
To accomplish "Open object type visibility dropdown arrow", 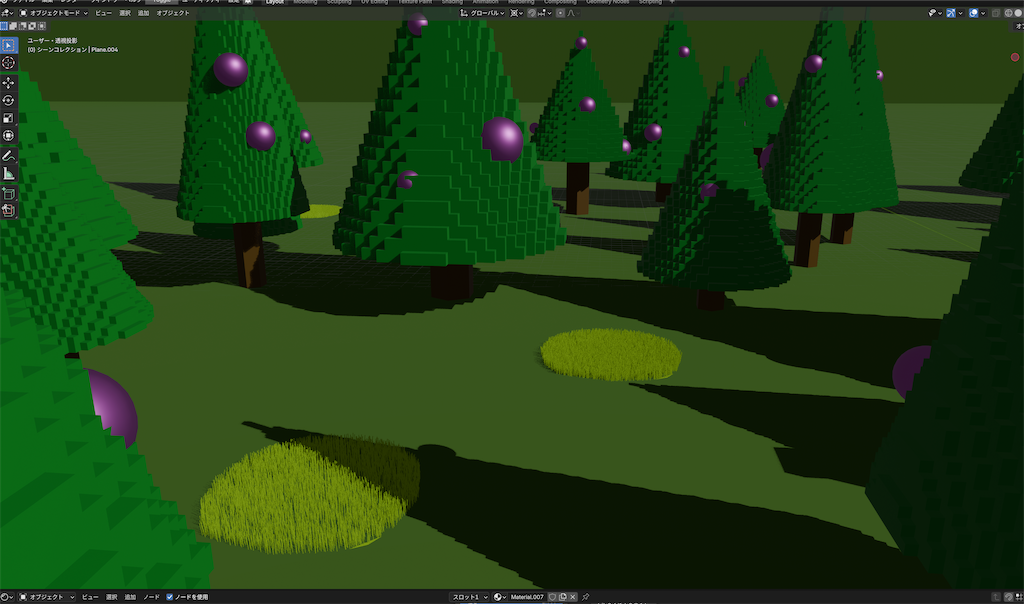I will [940, 13].
